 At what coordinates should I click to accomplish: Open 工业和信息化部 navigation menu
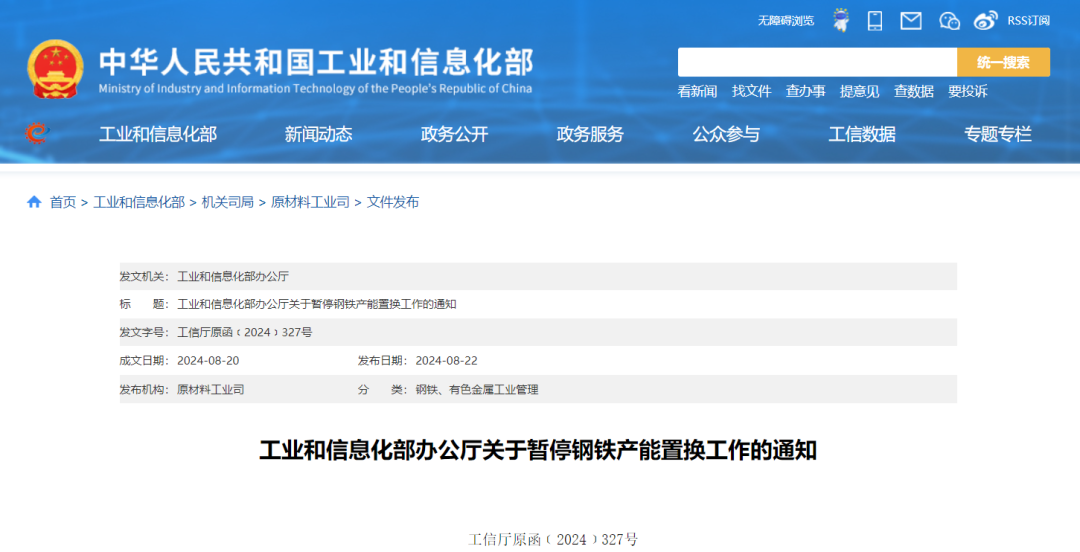158,134
